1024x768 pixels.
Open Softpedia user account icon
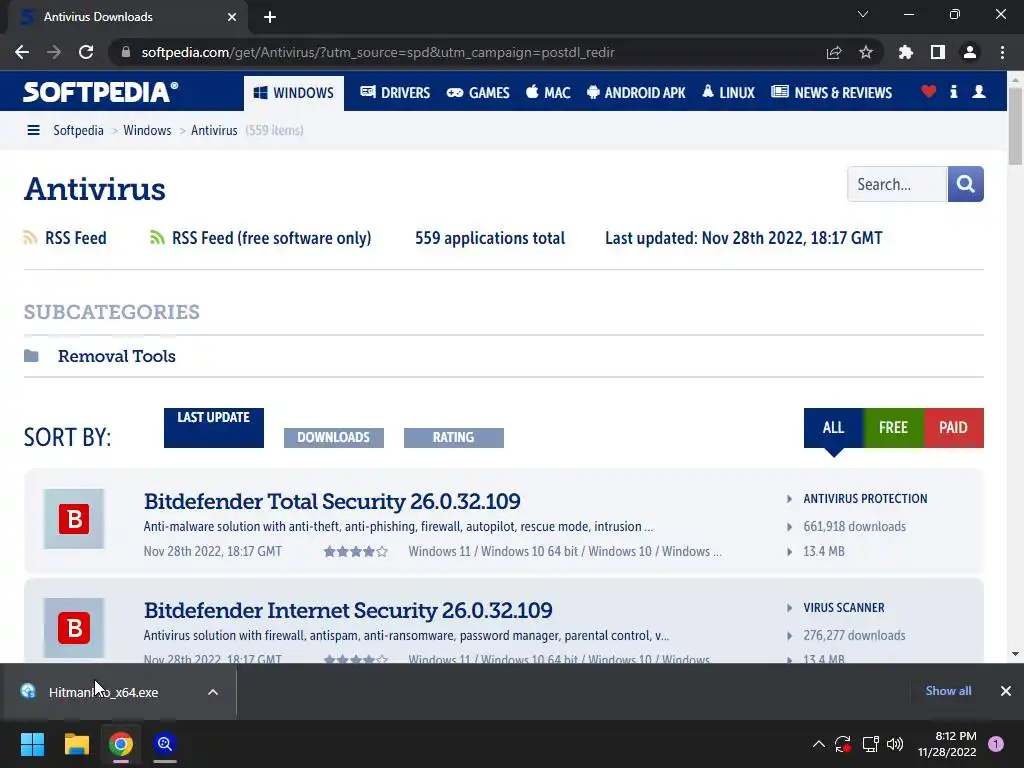(x=979, y=92)
